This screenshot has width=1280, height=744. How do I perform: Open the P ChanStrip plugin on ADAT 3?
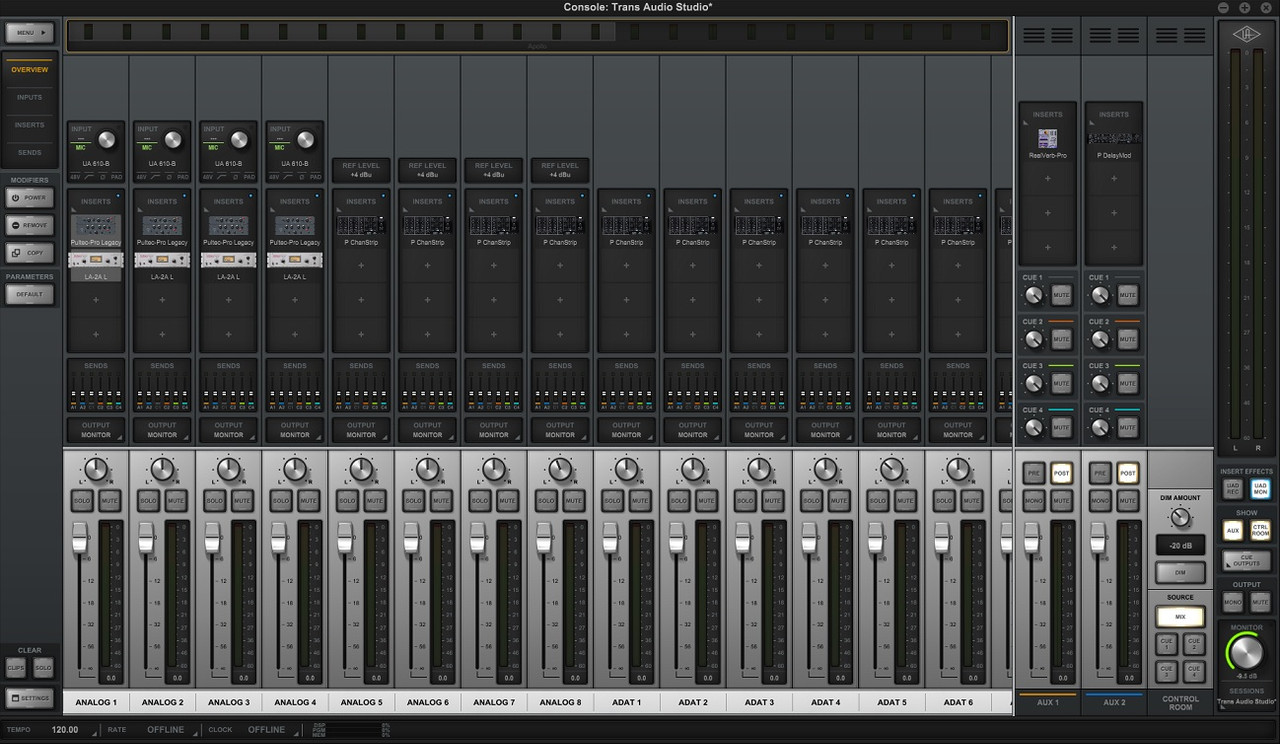(x=759, y=225)
